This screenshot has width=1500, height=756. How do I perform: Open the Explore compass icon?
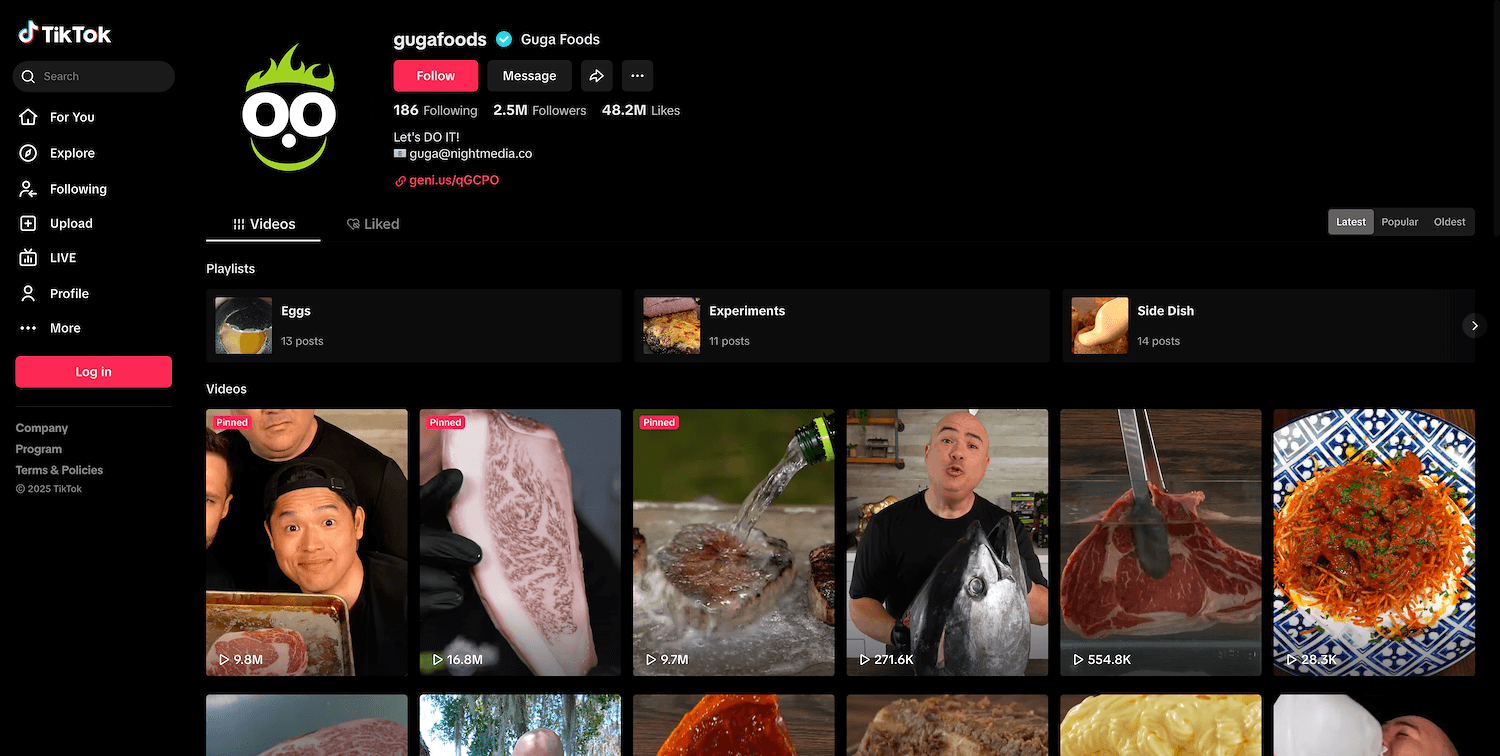(x=28, y=153)
